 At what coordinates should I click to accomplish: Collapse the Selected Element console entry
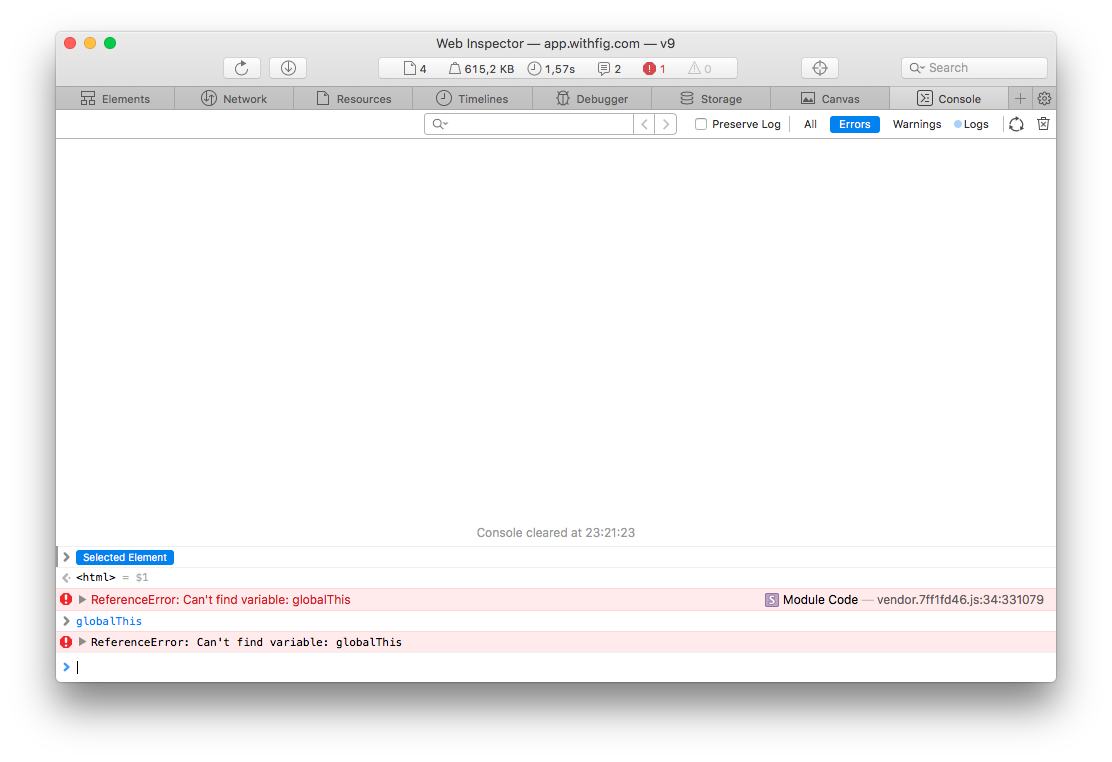pyautogui.click(x=66, y=557)
